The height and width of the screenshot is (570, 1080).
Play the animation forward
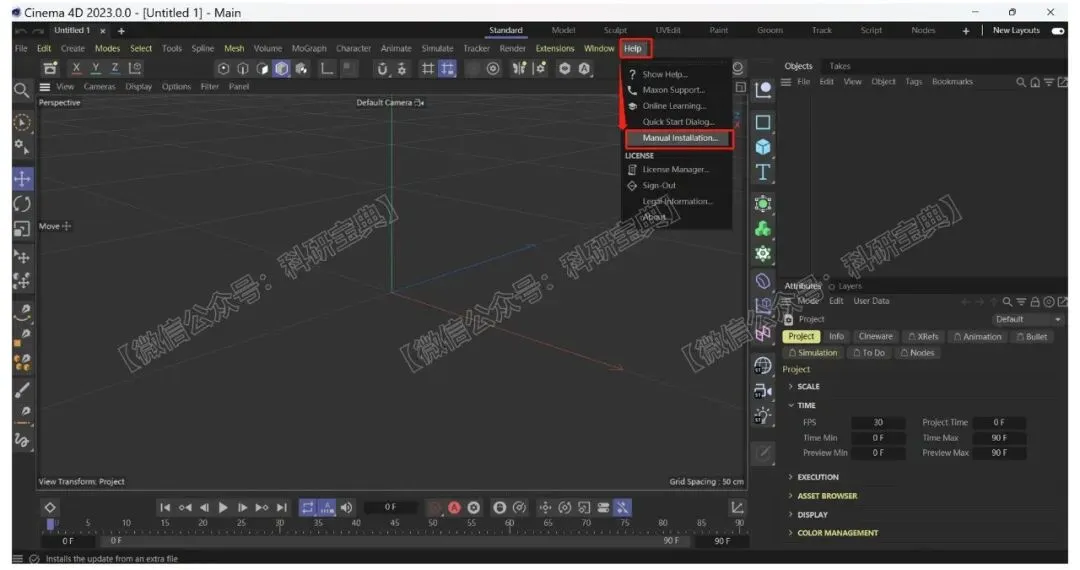tap(223, 507)
